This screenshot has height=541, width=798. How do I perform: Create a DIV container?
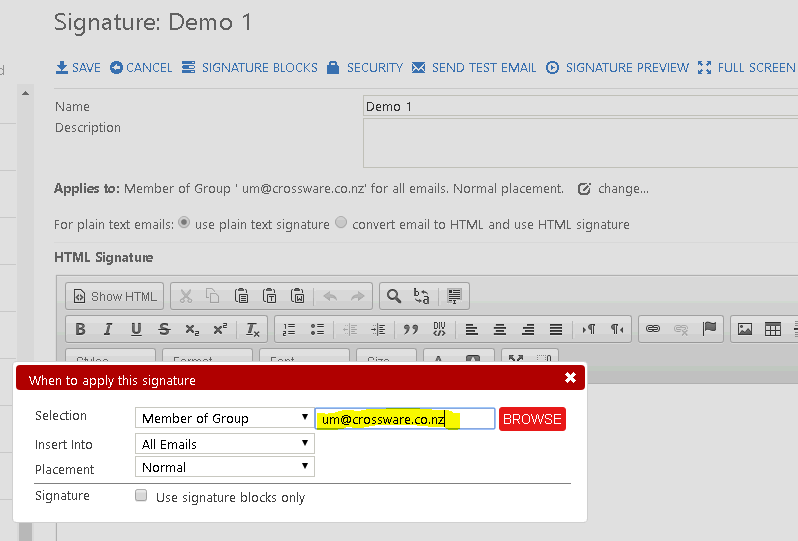[x=439, y=329]
